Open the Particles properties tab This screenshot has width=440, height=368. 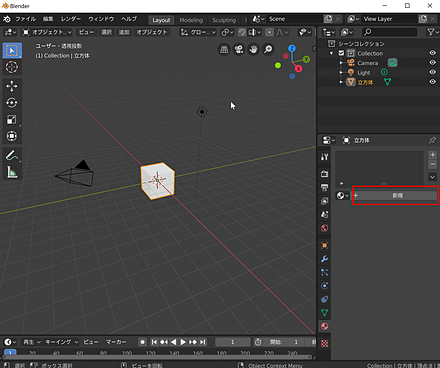pos(324,272)
